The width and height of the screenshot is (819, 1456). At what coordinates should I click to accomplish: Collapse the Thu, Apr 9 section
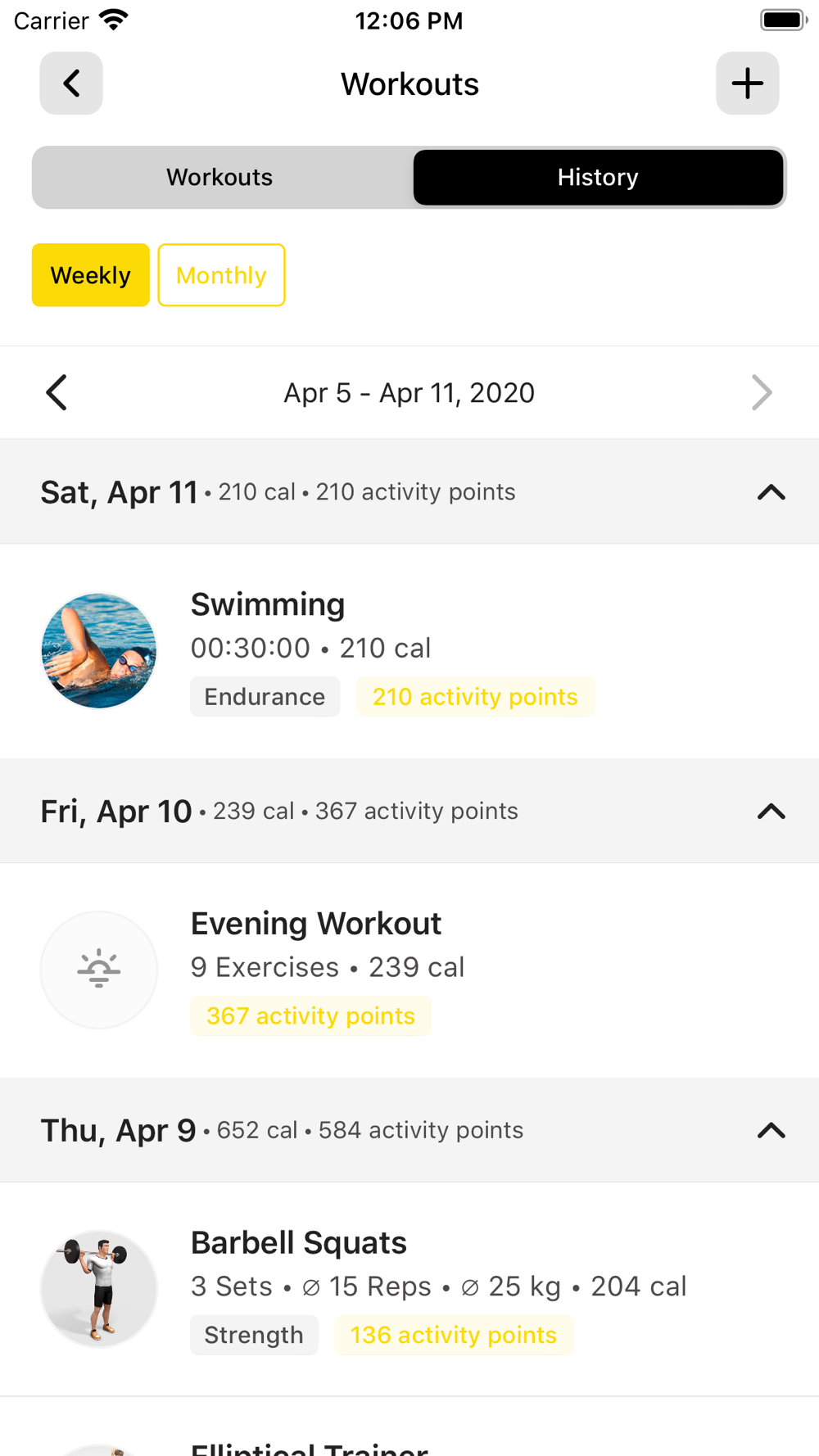[x=771, y=1131]
